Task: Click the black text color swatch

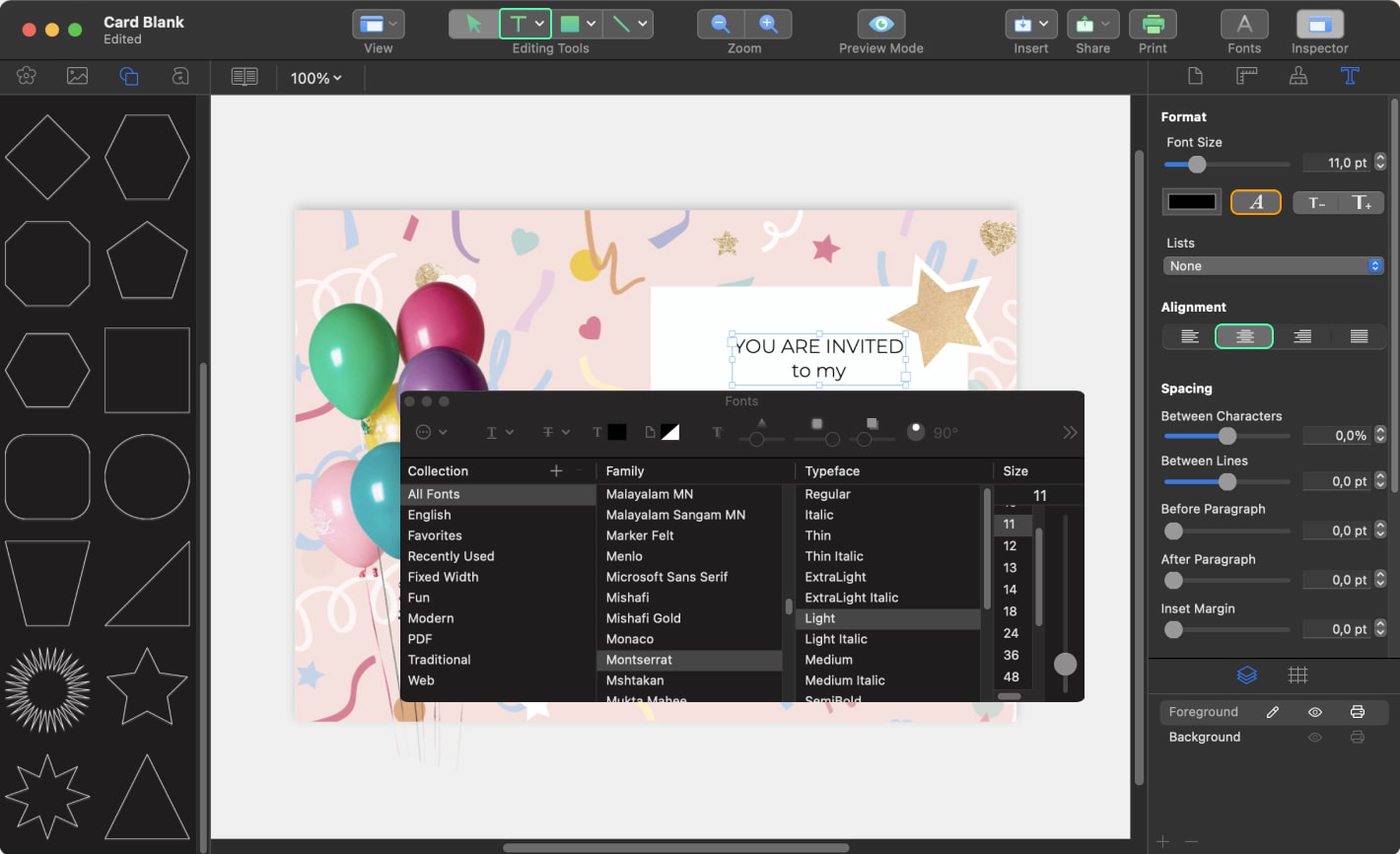Action: click(x=1192, y=202)
